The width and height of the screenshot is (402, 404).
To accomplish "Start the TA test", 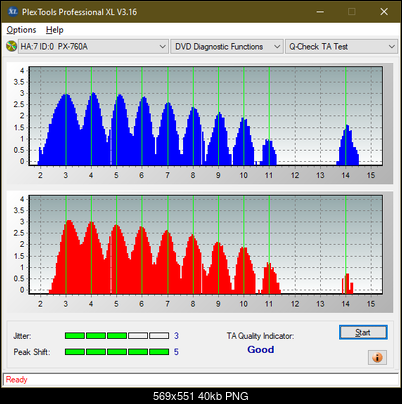I will 363,332.
